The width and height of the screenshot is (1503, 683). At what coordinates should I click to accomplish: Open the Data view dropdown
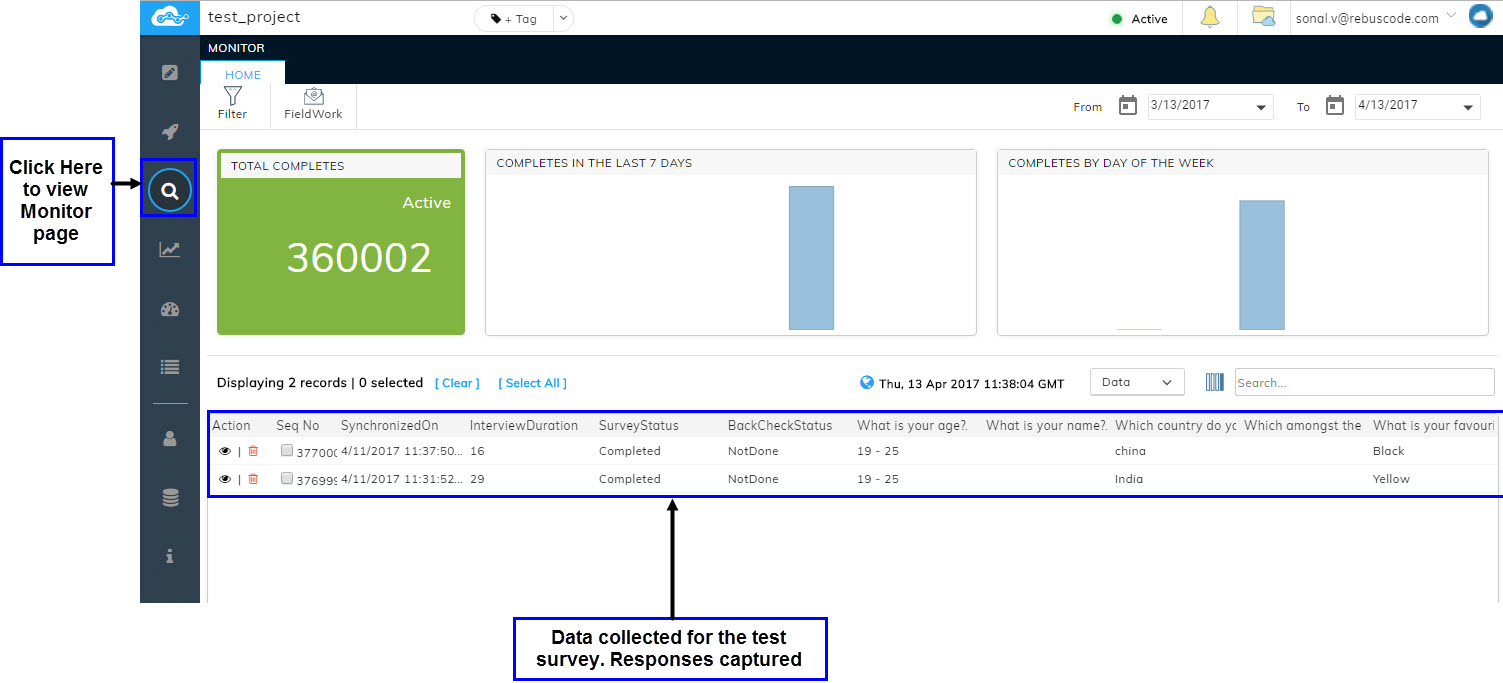(1137, 382)
